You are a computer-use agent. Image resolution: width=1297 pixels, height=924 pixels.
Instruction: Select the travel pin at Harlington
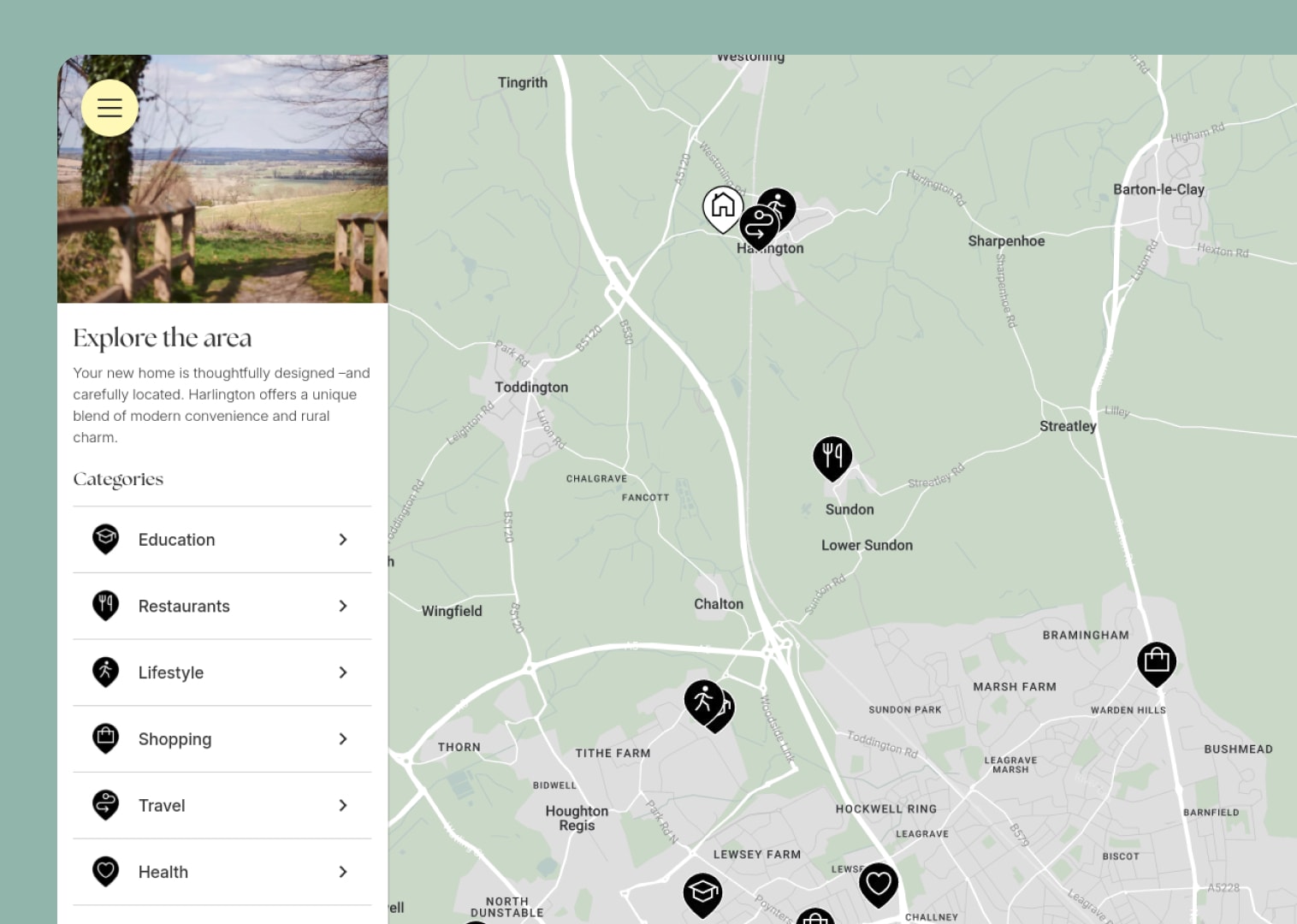pos(756,228)
